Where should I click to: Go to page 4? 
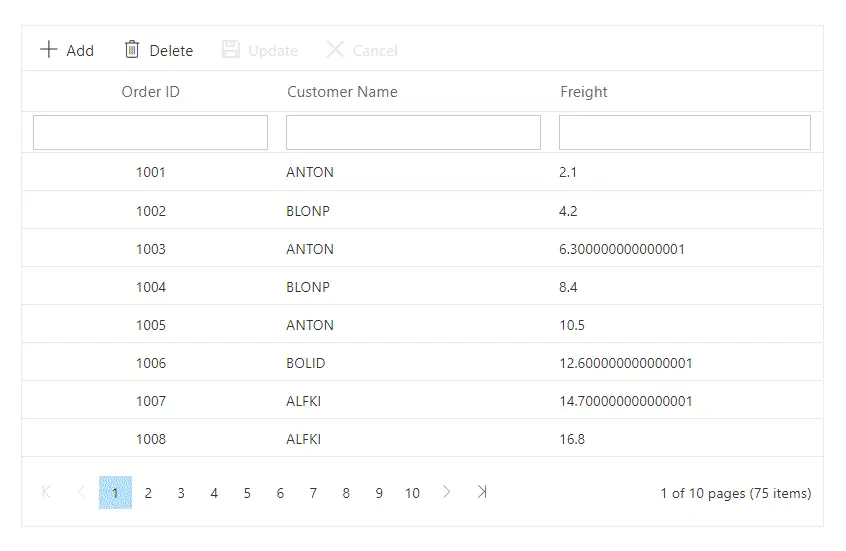pyautogui.click(x=214, y=493)
